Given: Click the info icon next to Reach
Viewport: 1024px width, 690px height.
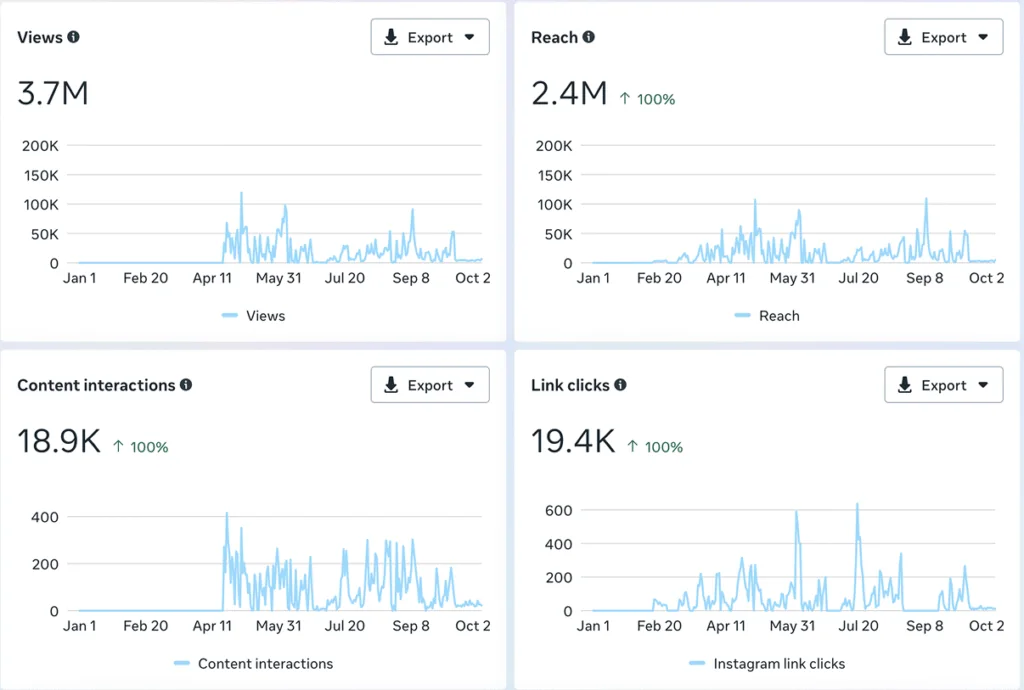Looking at the screenshot, I should pyautogui.click(x=588, y=37).
